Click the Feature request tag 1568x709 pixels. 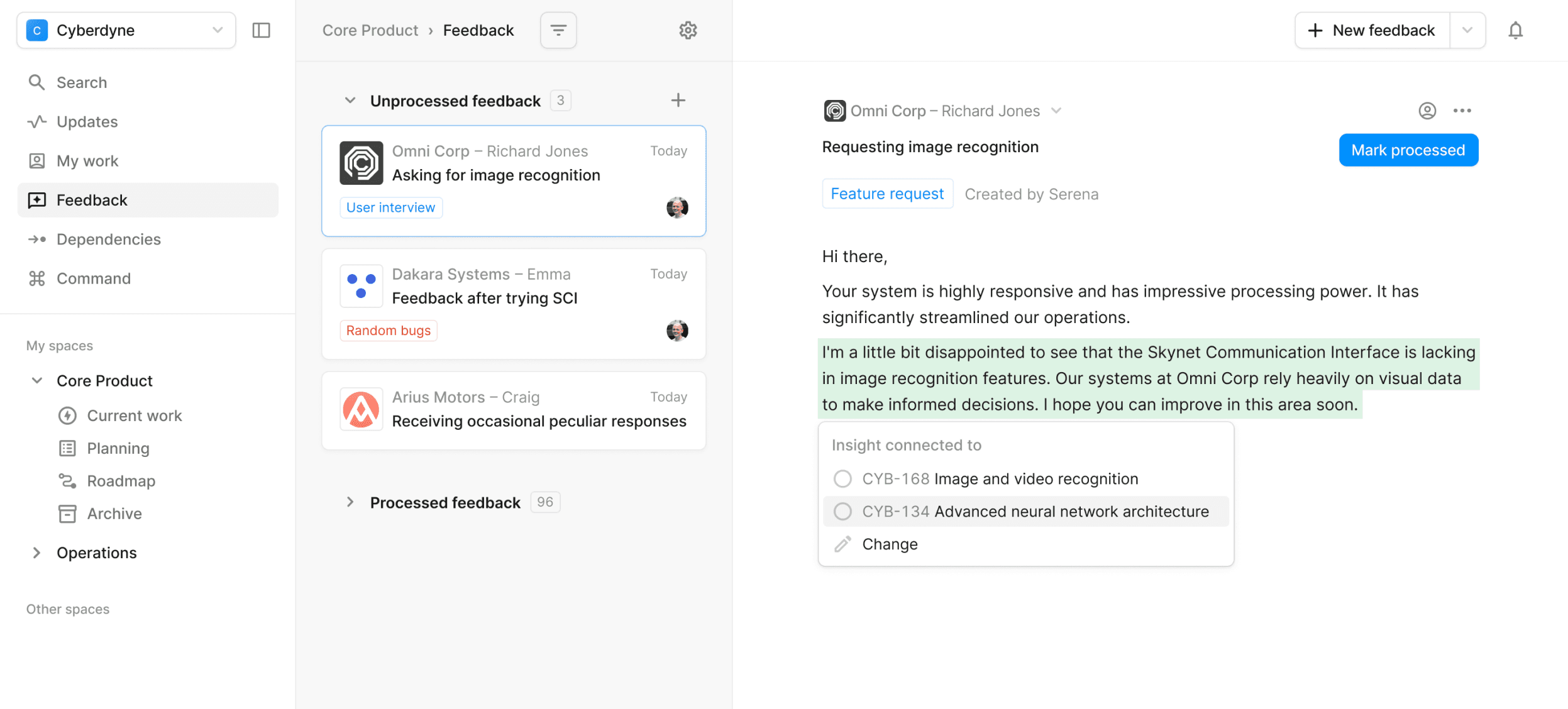[886, 194]
